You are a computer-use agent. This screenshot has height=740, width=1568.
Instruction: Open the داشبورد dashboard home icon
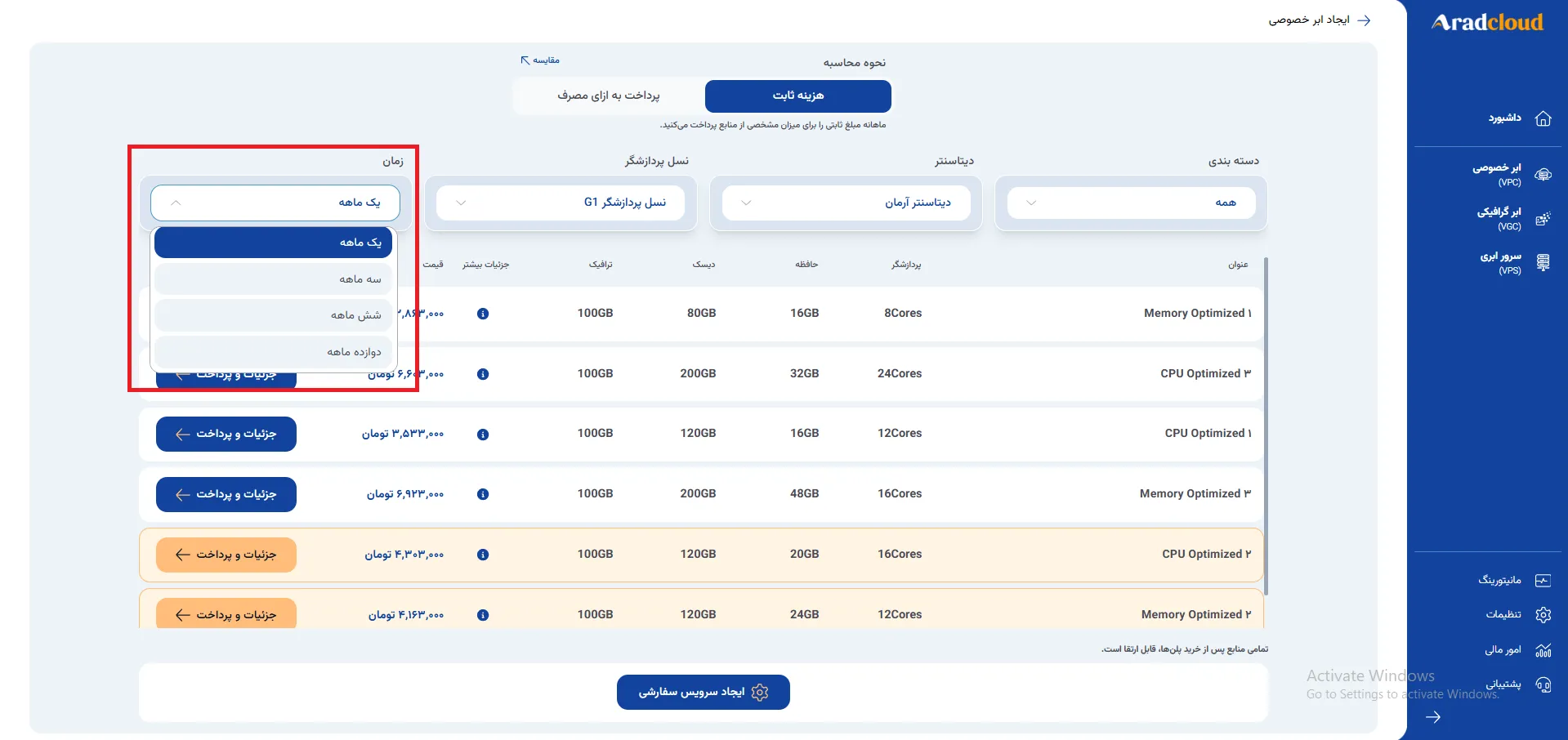(x=1543, y=118)
